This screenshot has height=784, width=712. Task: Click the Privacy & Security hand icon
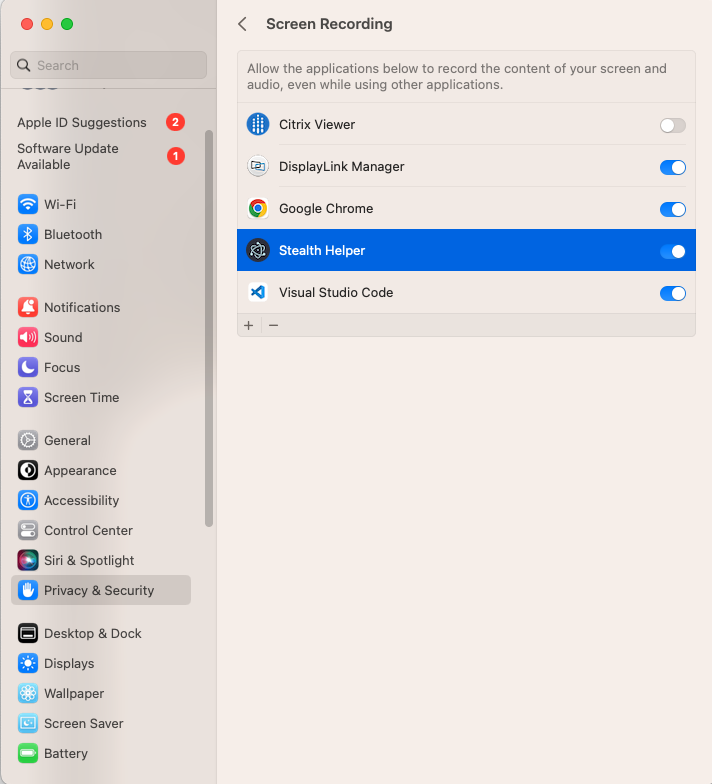[28, 590]
